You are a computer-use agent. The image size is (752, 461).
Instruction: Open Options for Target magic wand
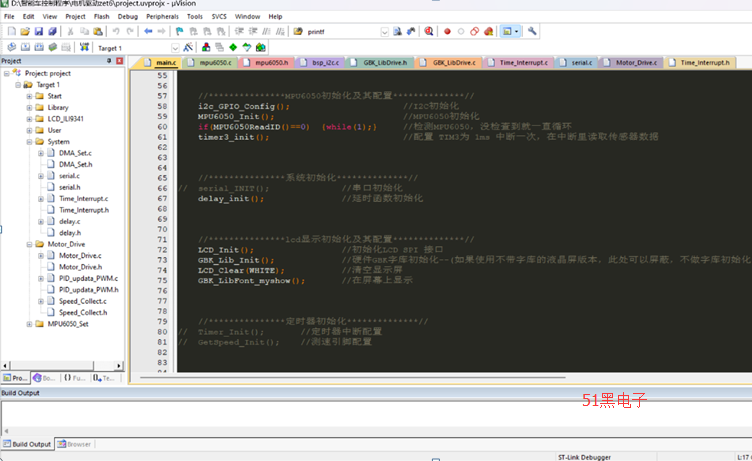[x=188, y=47]
